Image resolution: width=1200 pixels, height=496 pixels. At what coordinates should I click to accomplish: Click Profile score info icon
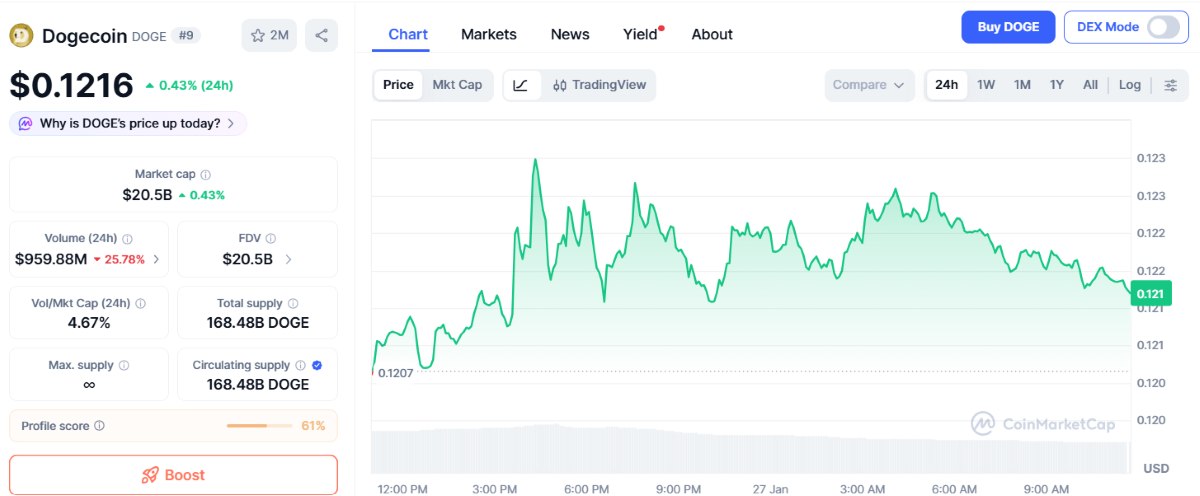point(99,426)
